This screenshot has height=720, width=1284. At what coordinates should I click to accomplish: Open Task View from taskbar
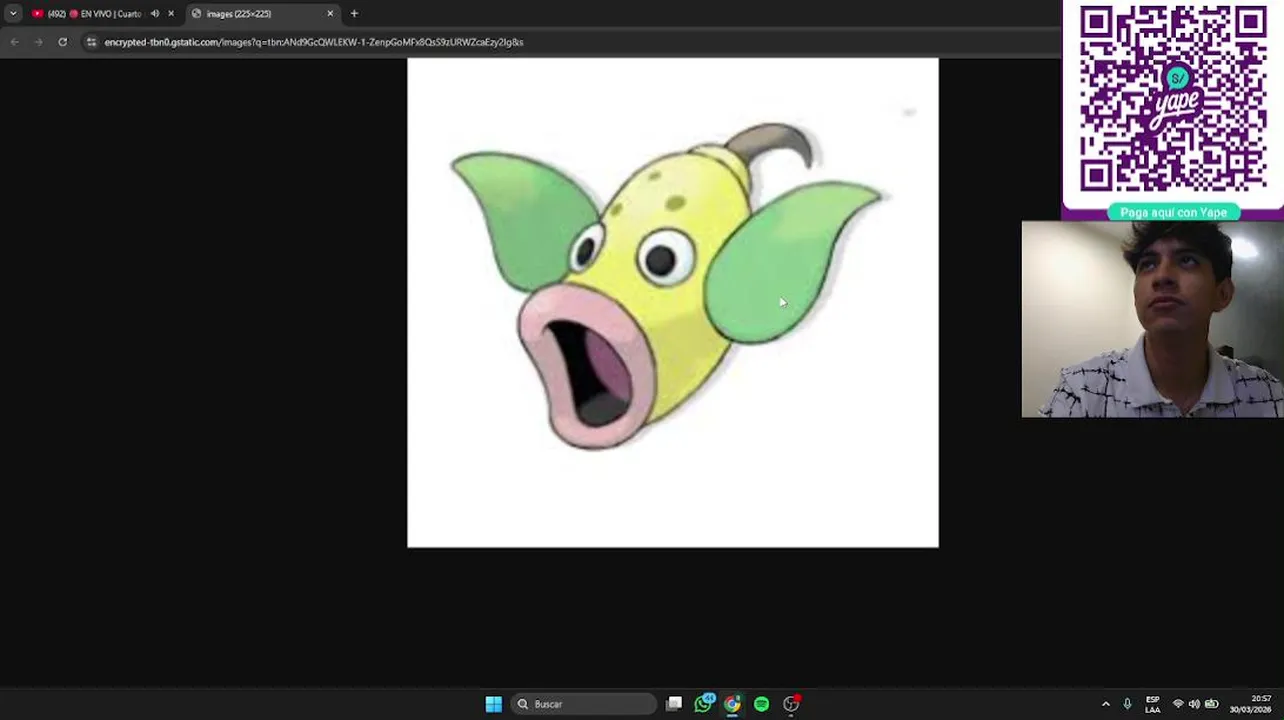click(674, 704)
